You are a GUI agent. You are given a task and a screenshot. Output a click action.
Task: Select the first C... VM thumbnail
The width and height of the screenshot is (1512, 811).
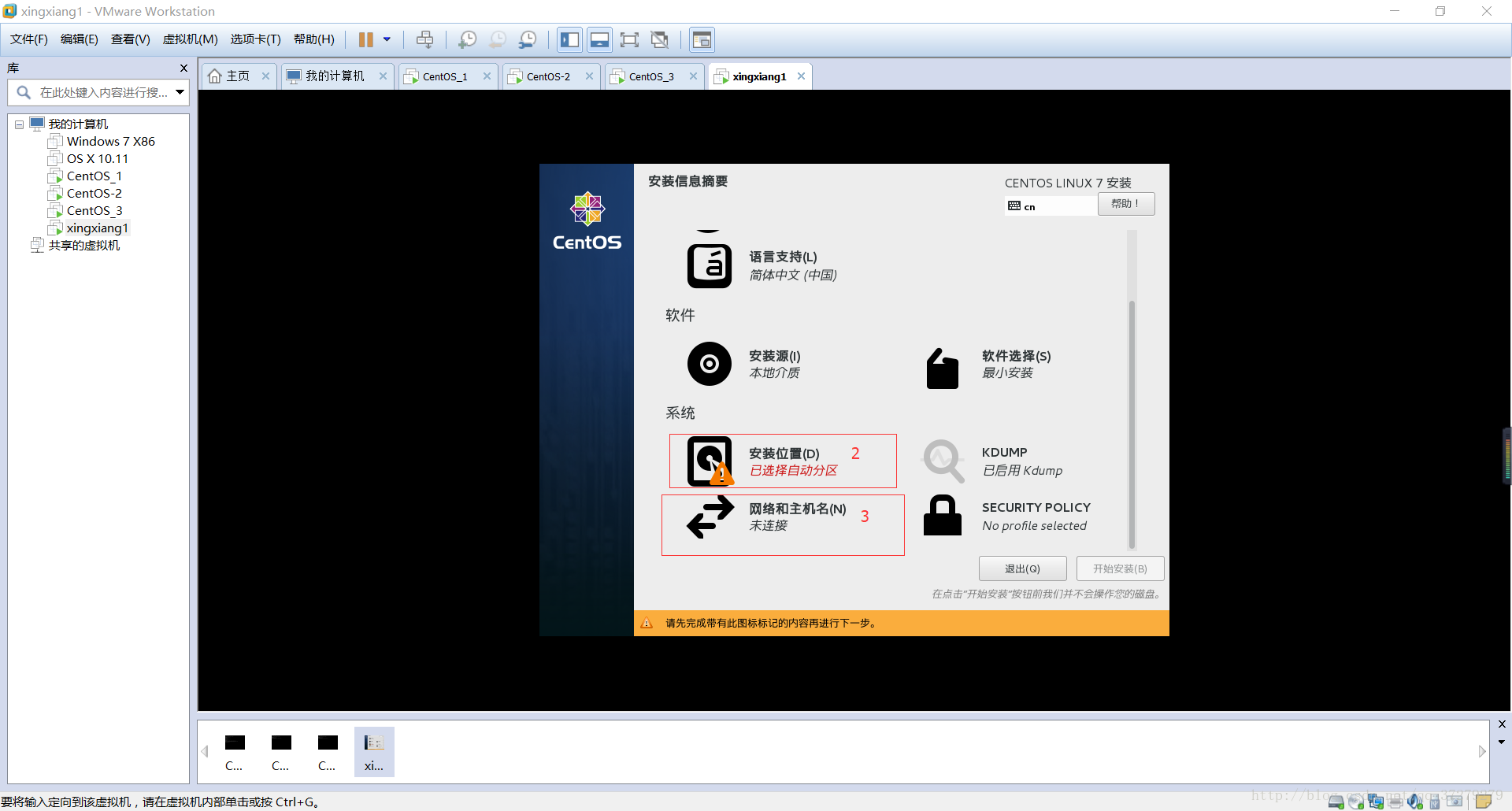235,752
